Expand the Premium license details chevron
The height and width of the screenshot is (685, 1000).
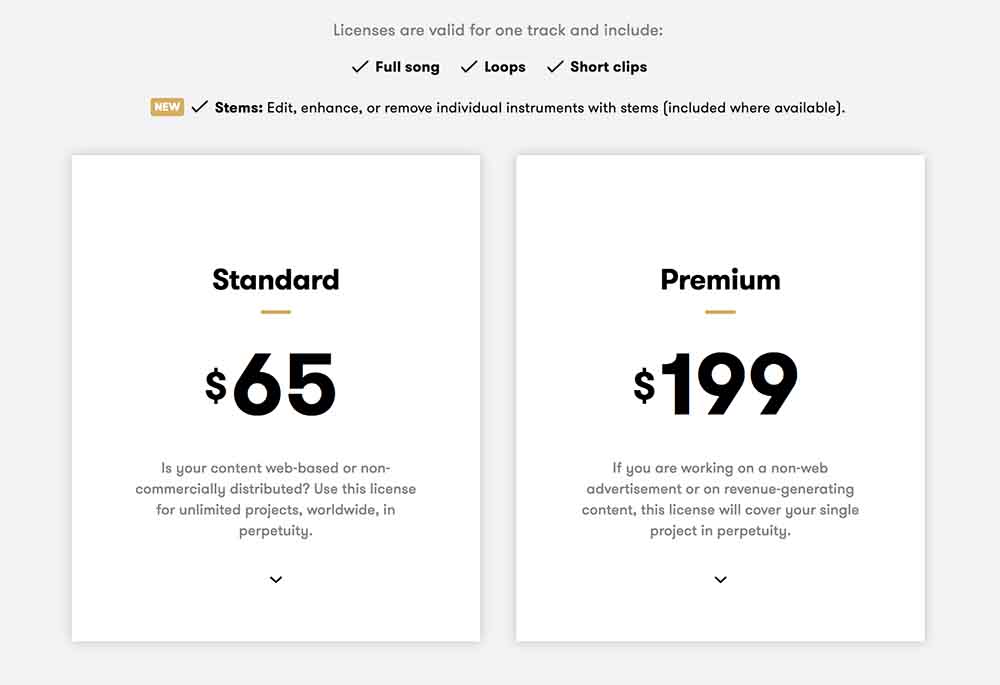coord(720,580)
